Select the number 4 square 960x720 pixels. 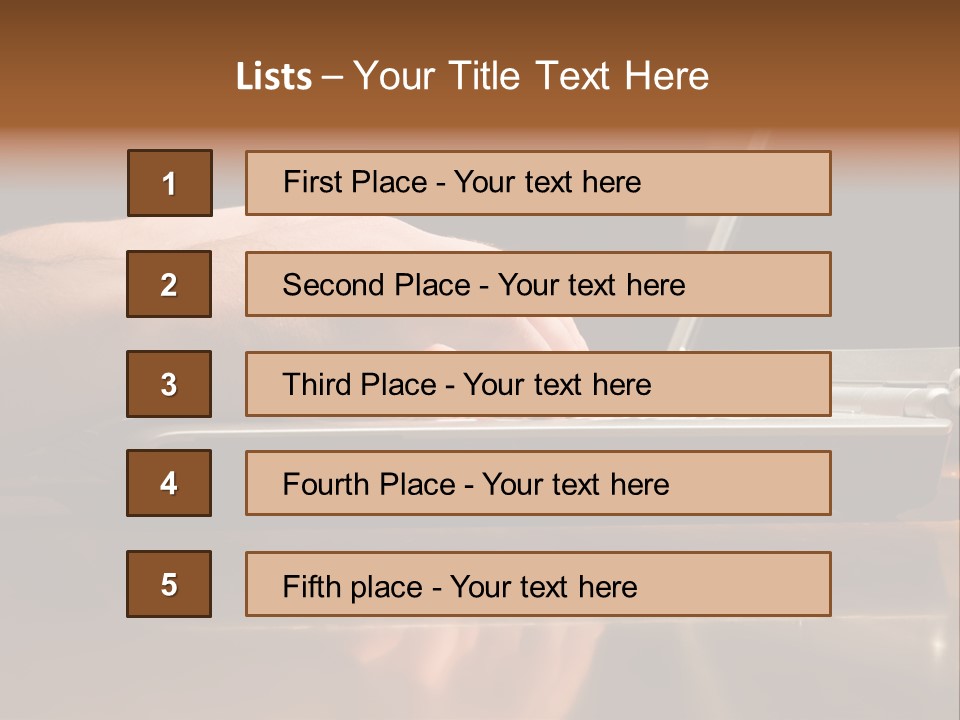coord(169,483)
